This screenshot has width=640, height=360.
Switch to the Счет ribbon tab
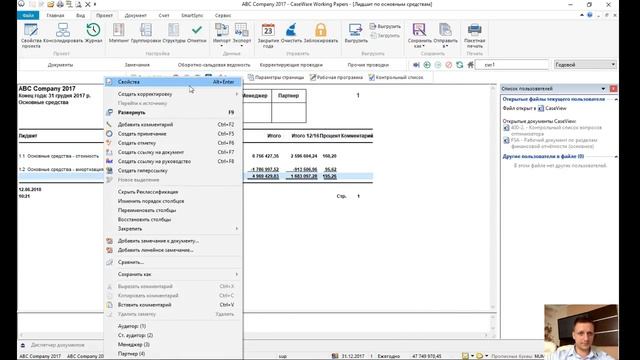click(x=164, y=15)
